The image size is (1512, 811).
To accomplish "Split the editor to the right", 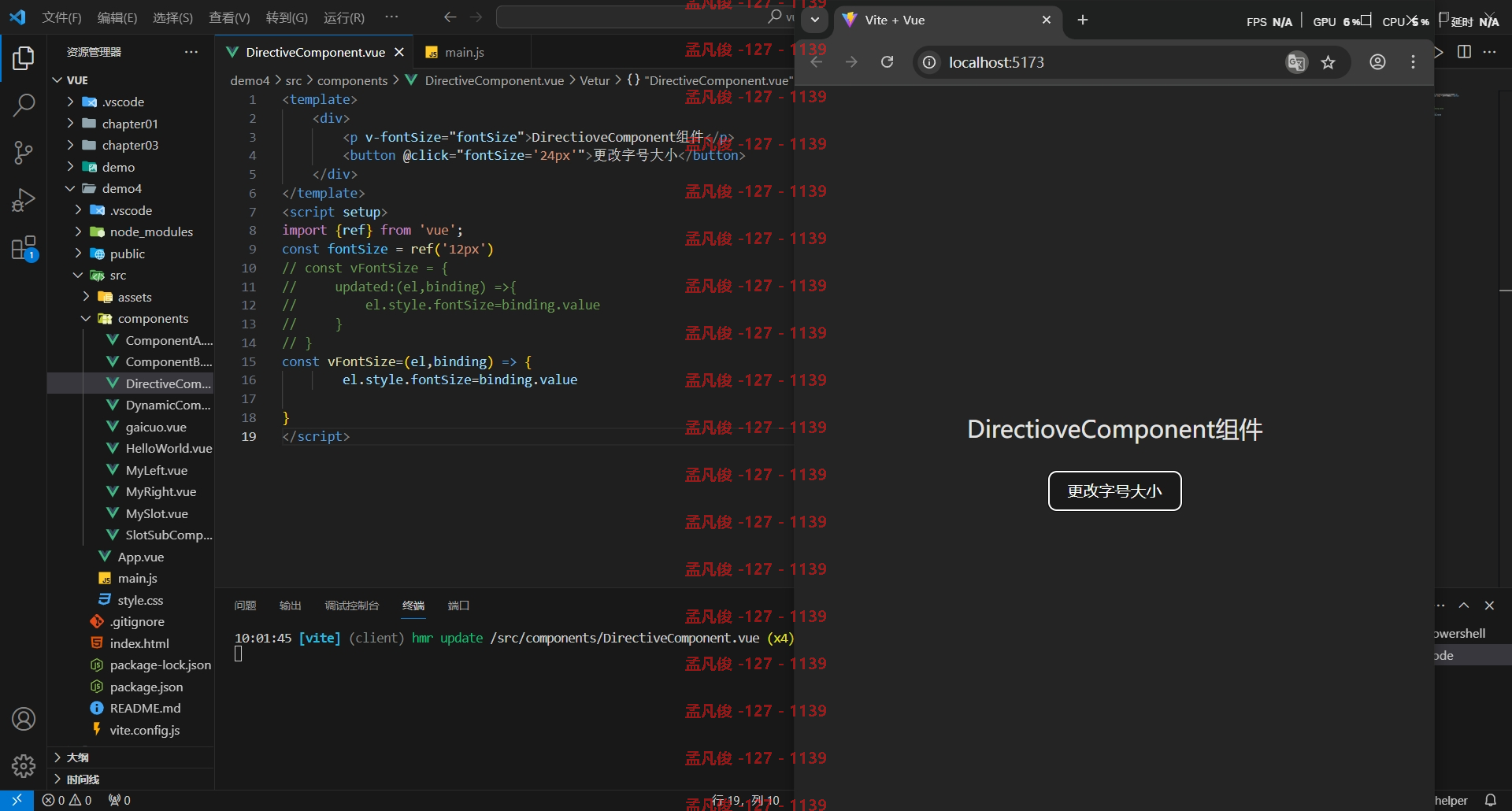I will pyautogui.click(x=1464, y=52).
